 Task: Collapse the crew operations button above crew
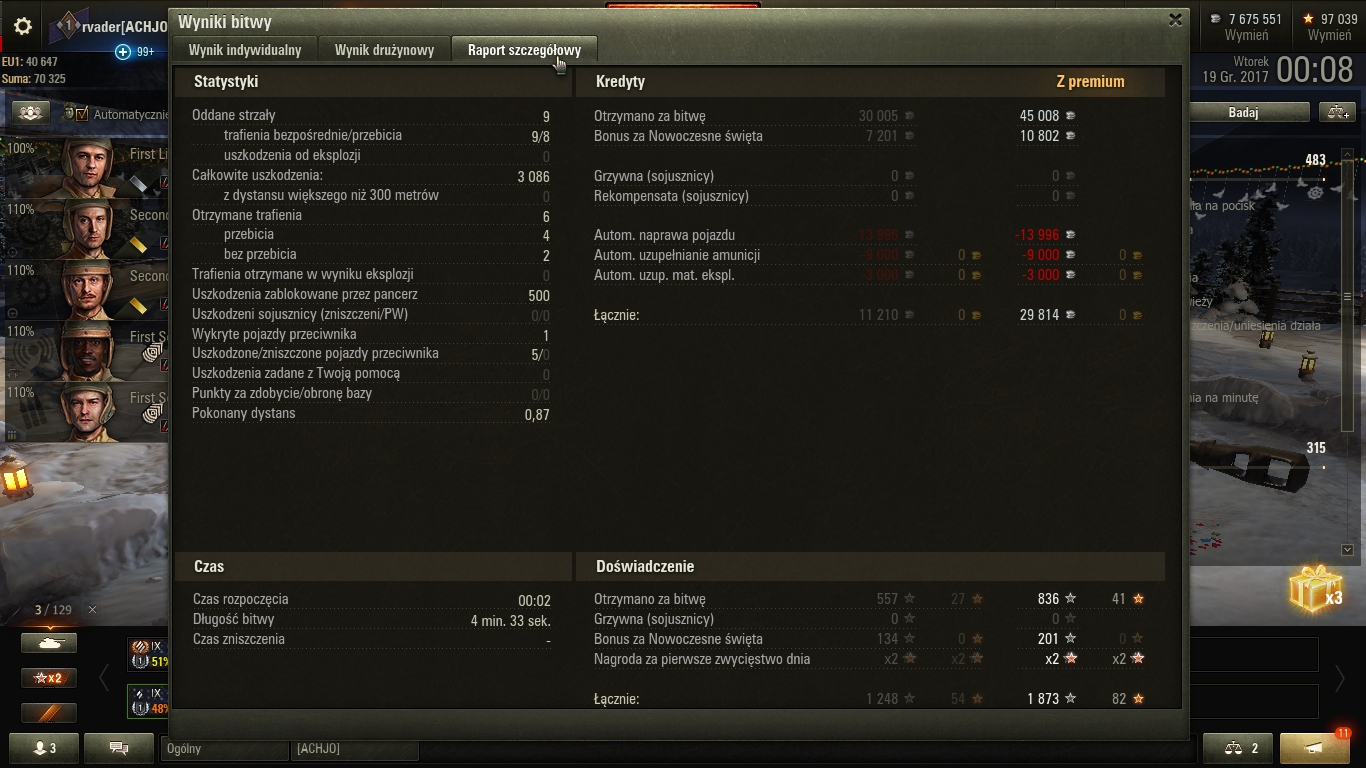[31, 113]
